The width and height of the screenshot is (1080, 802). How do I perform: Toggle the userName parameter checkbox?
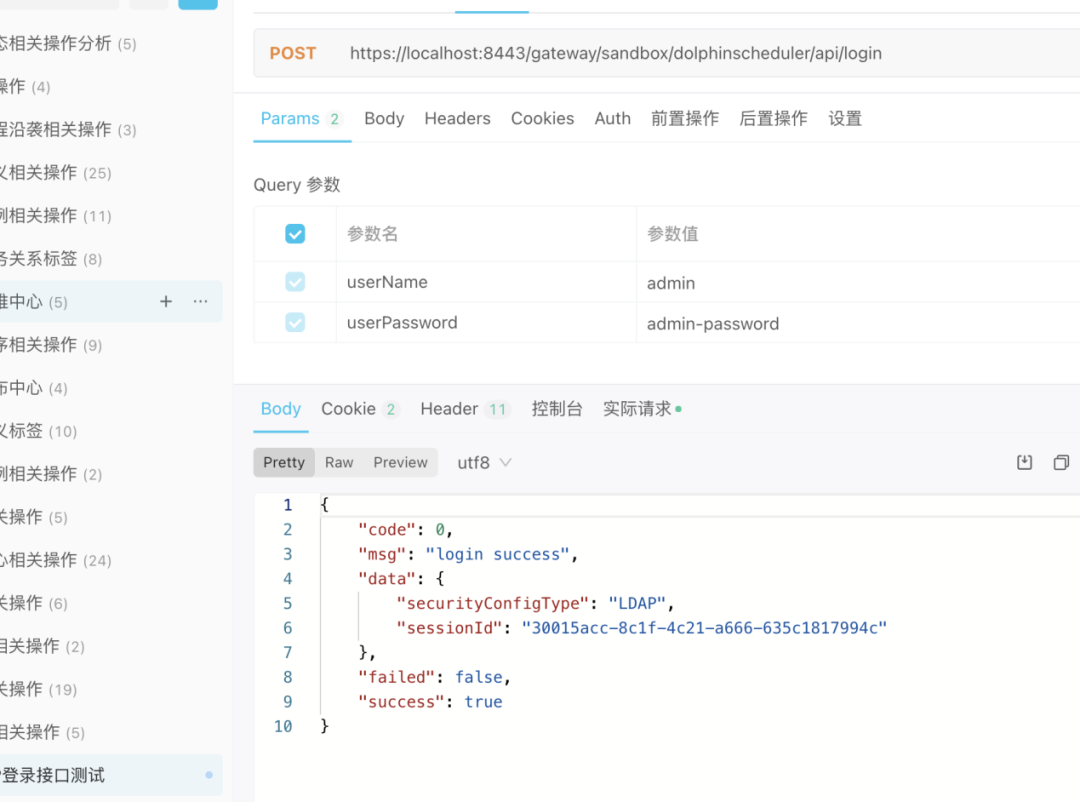tap(295, 282)
